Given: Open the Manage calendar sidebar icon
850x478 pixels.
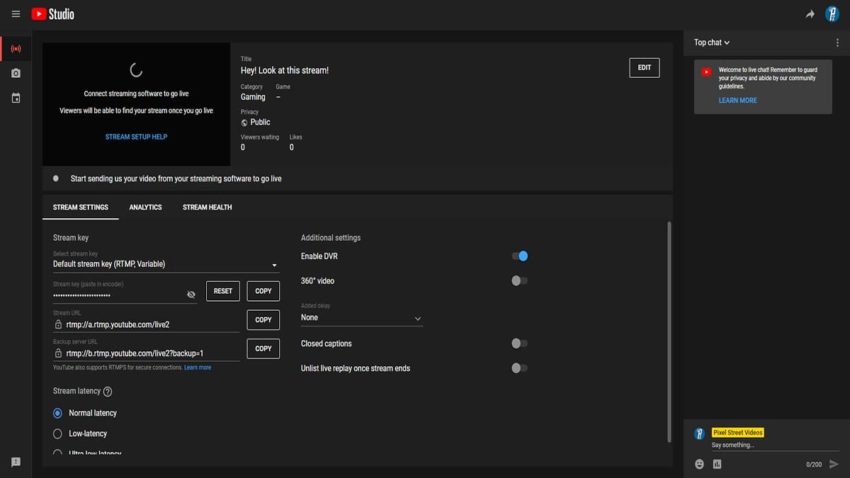Looking at the screenshot, I should point(16,98).
